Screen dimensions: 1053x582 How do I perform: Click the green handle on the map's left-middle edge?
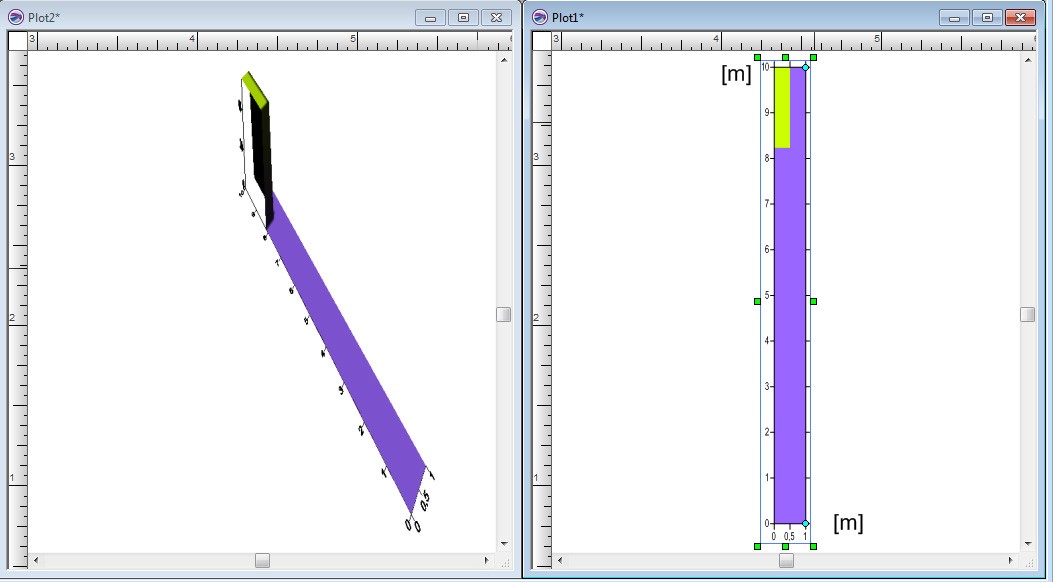pyautogui.click(x=757, y=301)
